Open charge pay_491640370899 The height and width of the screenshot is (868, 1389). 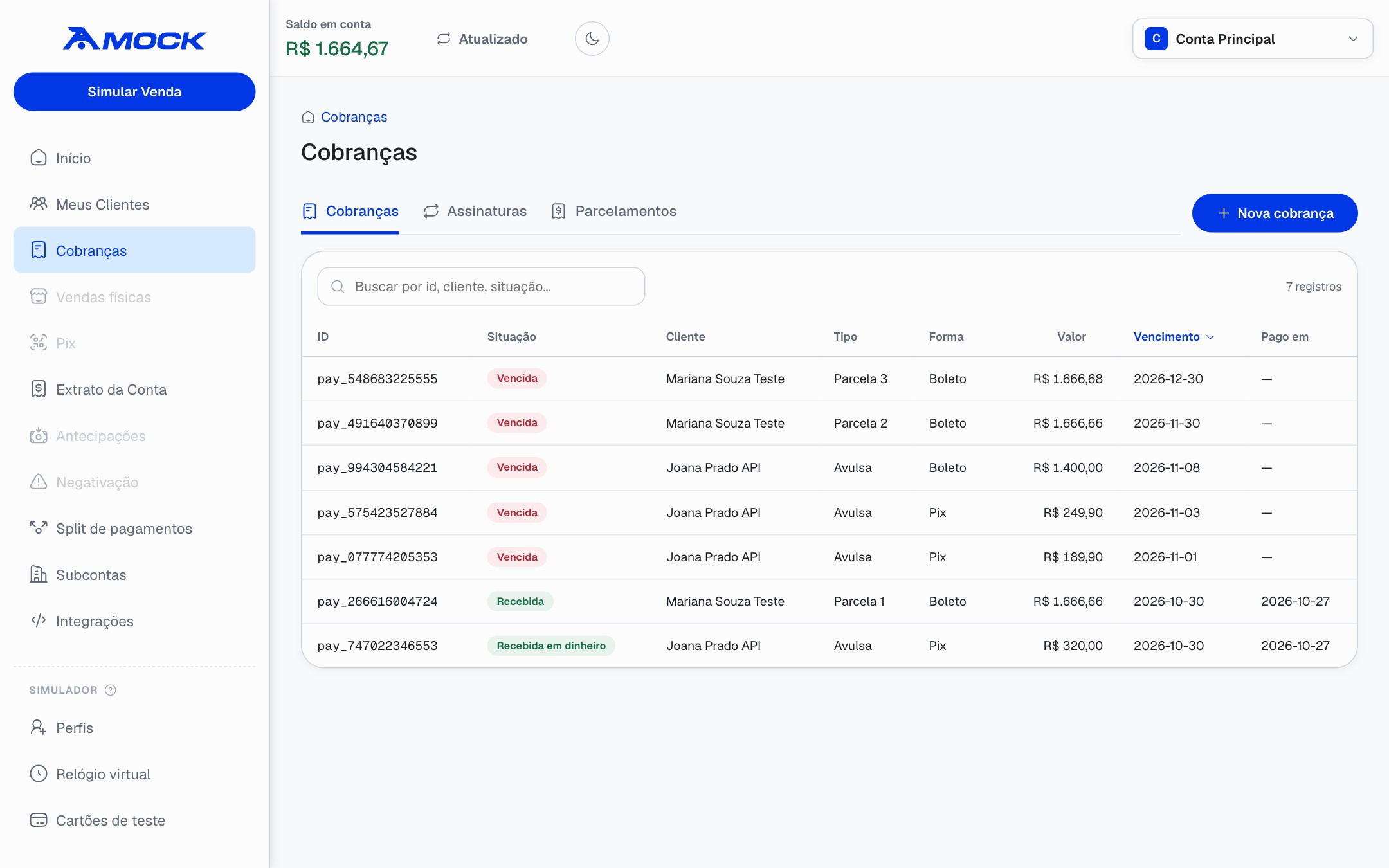pos(377,423)
